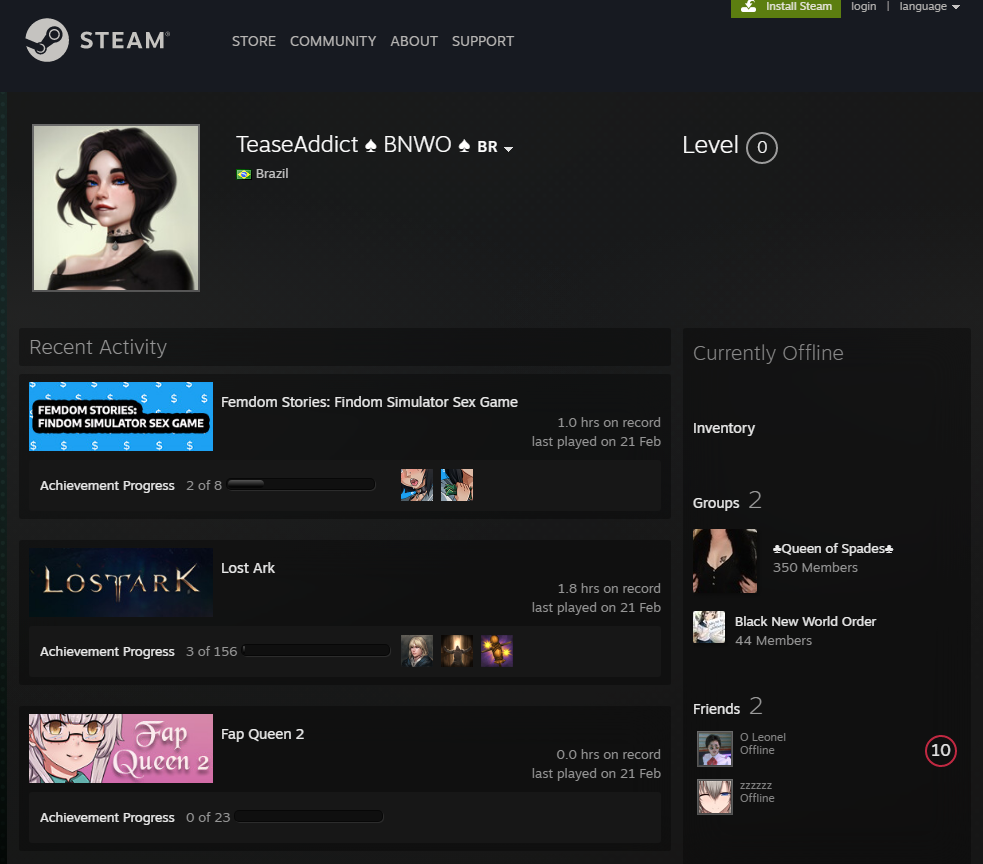Click the '350 Members' text
The width and height of the screenshot is (983, 864).
pyautogui.click(x=815, y=567)
